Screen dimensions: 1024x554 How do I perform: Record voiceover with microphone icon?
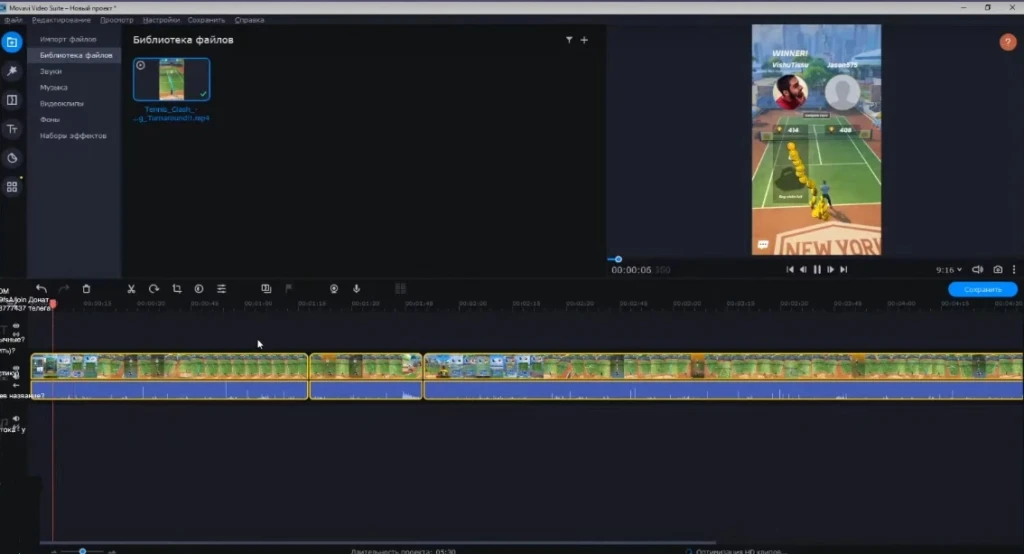(x=357, y=289)
